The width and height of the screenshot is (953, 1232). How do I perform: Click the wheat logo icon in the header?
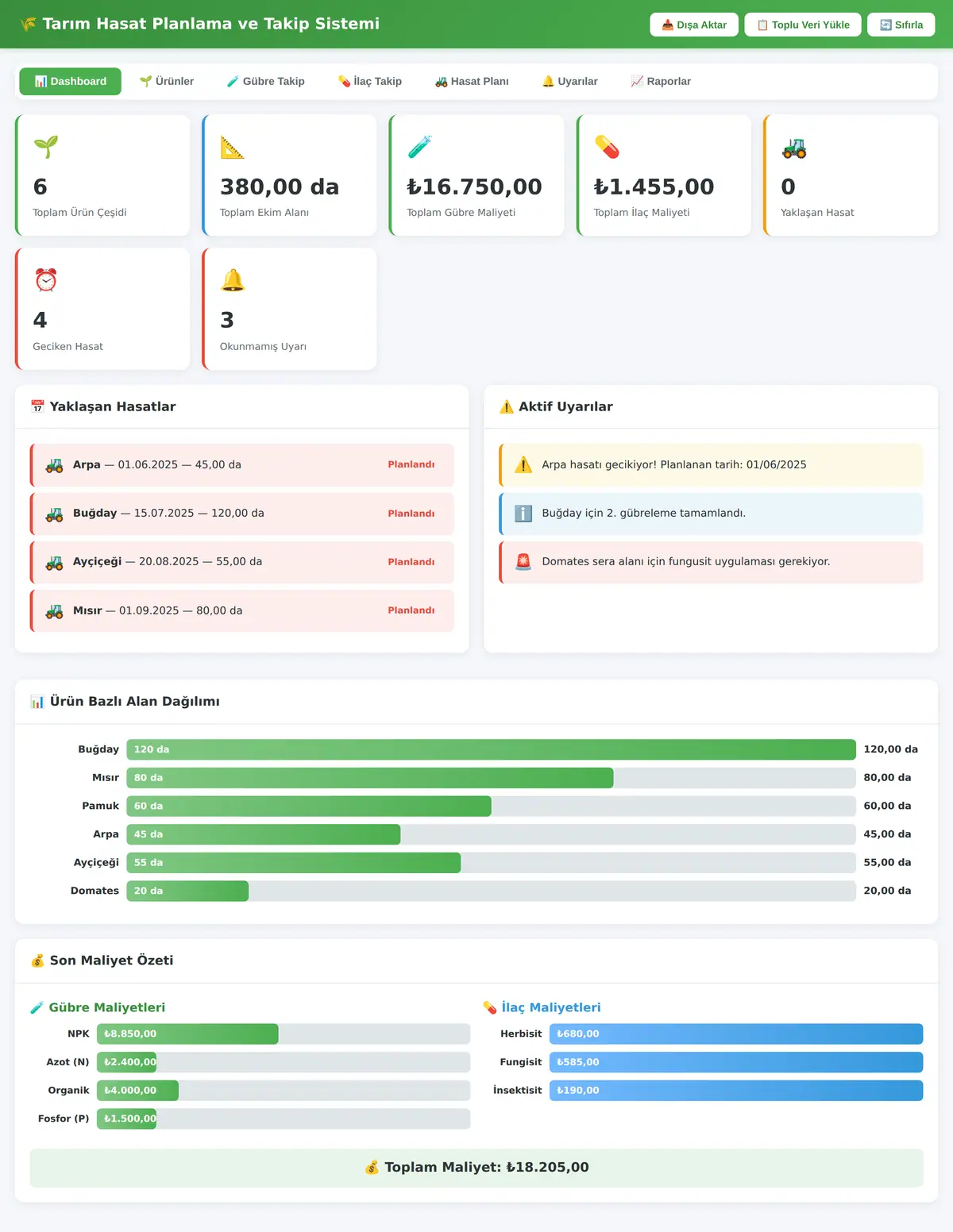coord(28,24)
